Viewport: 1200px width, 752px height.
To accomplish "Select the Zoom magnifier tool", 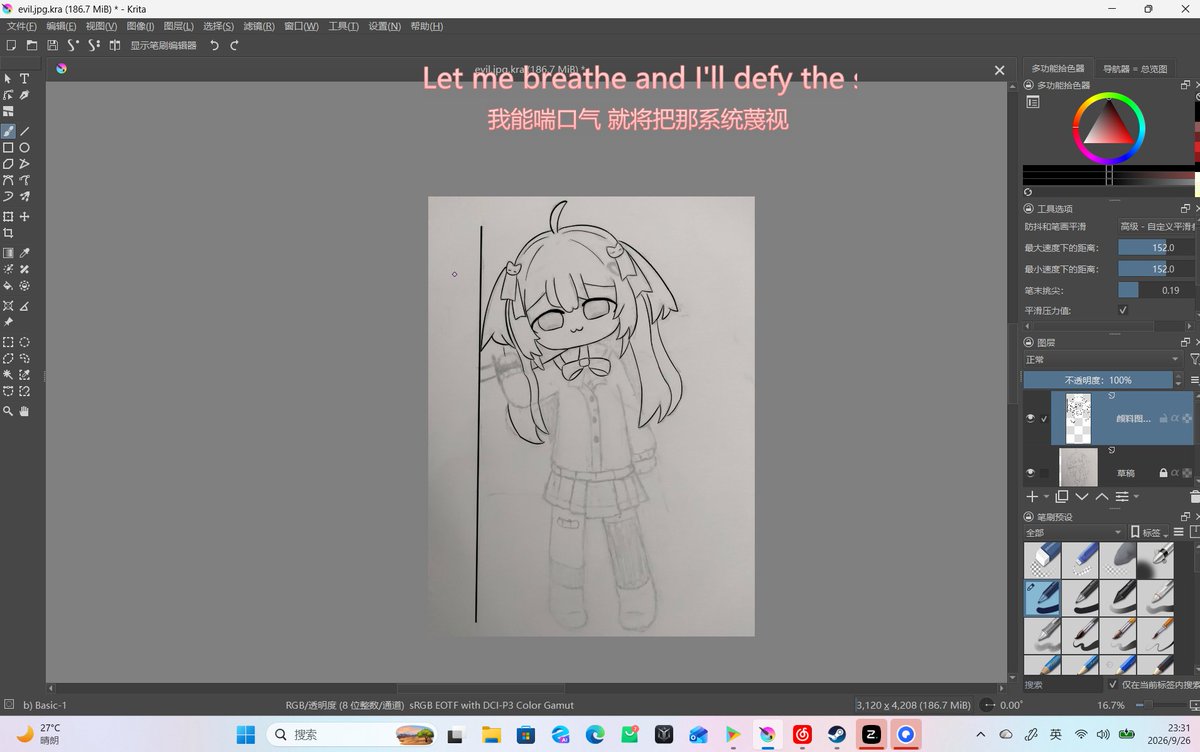I will click(x=8, y=411).
